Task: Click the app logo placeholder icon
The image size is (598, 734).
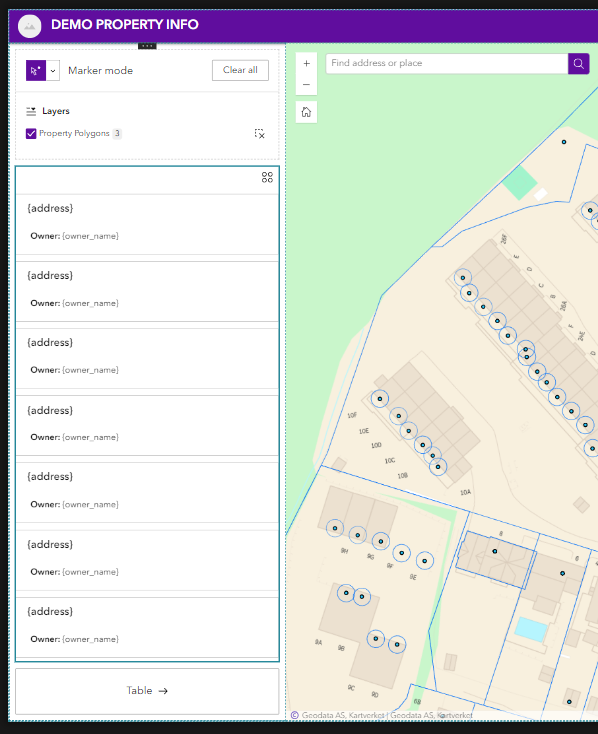Action: 30,26
